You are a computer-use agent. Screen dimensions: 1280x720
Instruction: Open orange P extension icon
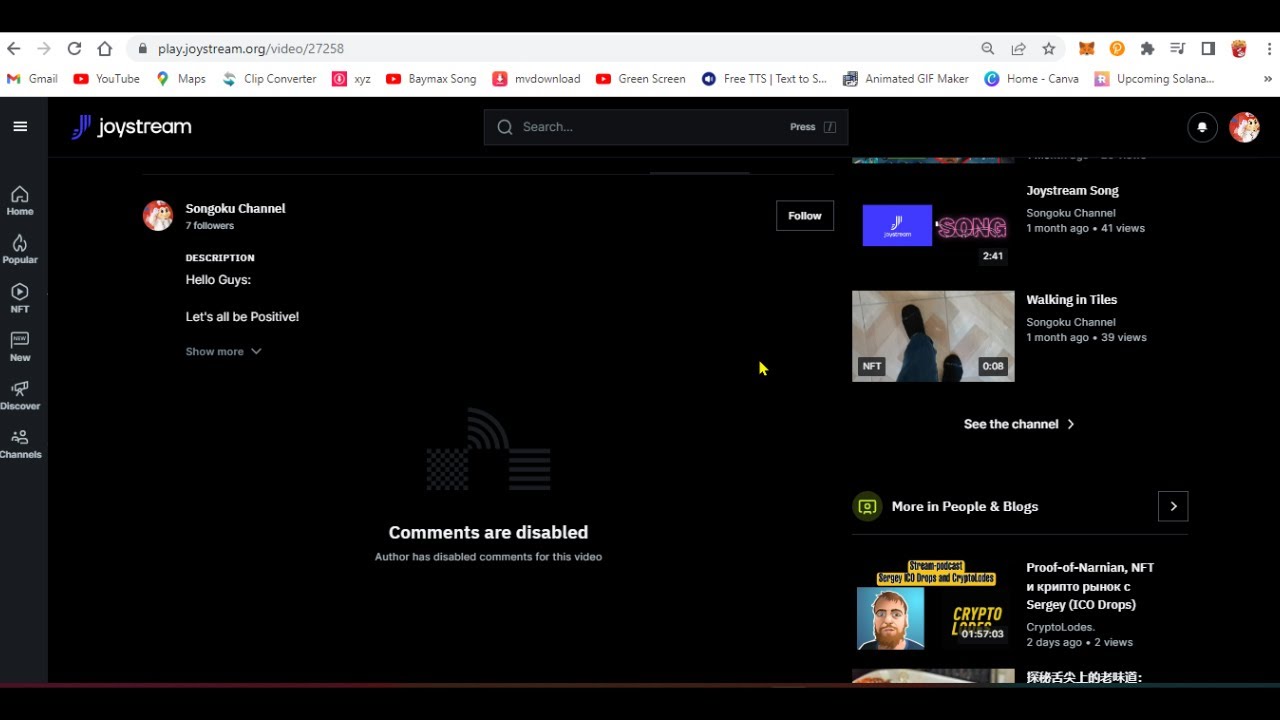pyautogui.click(x=1117, y=48)
